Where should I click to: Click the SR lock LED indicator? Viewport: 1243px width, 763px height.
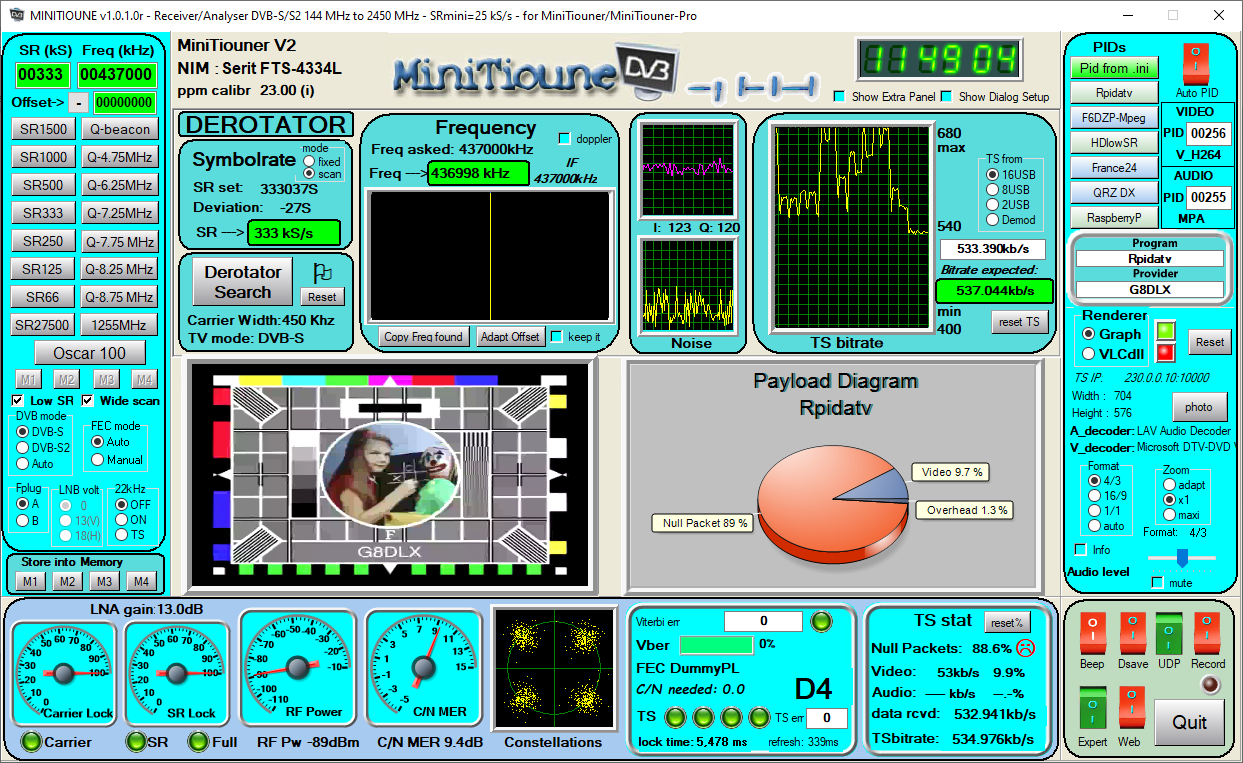[x=135, y=741]
